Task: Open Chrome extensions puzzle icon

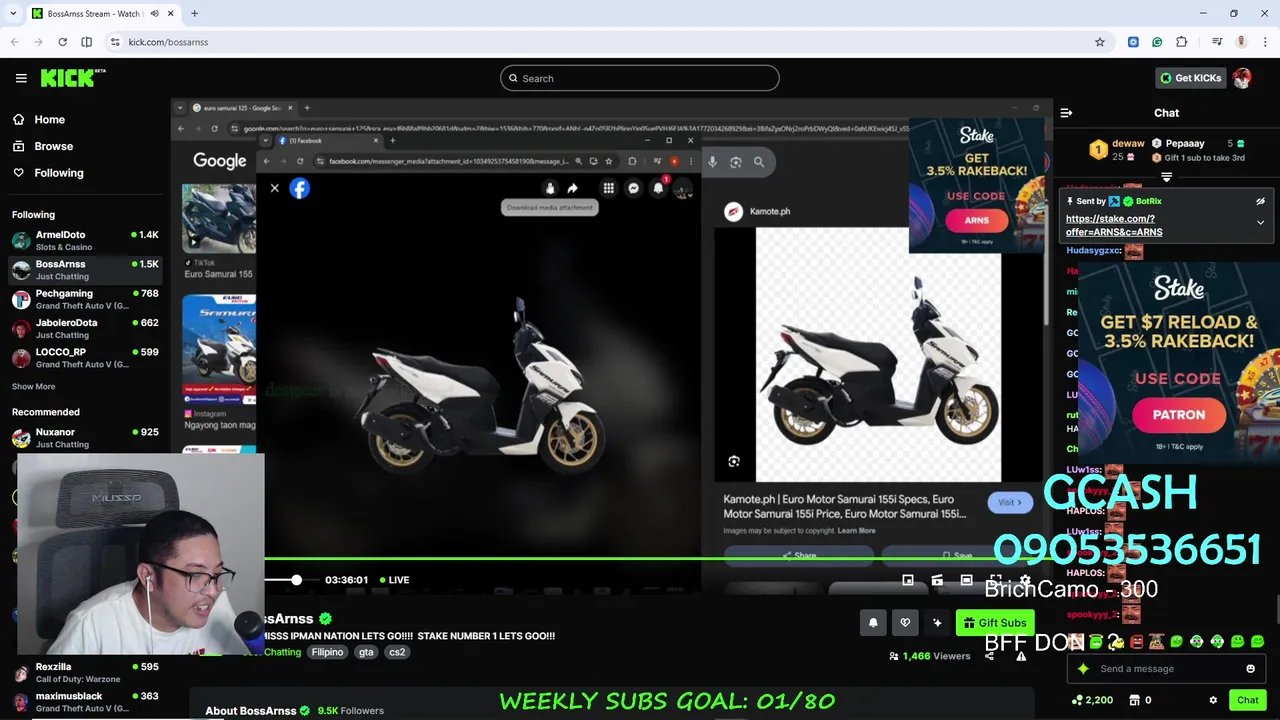Action: coord(1182,42)
